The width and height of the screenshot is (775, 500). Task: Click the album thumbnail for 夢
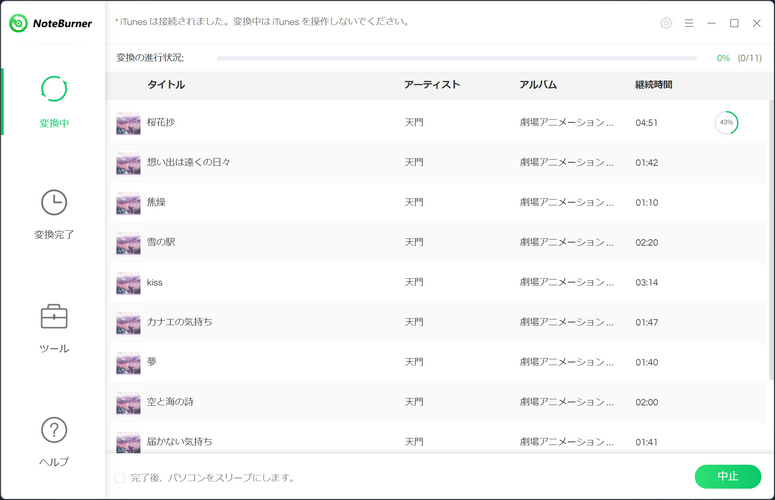tap(129, 363)
